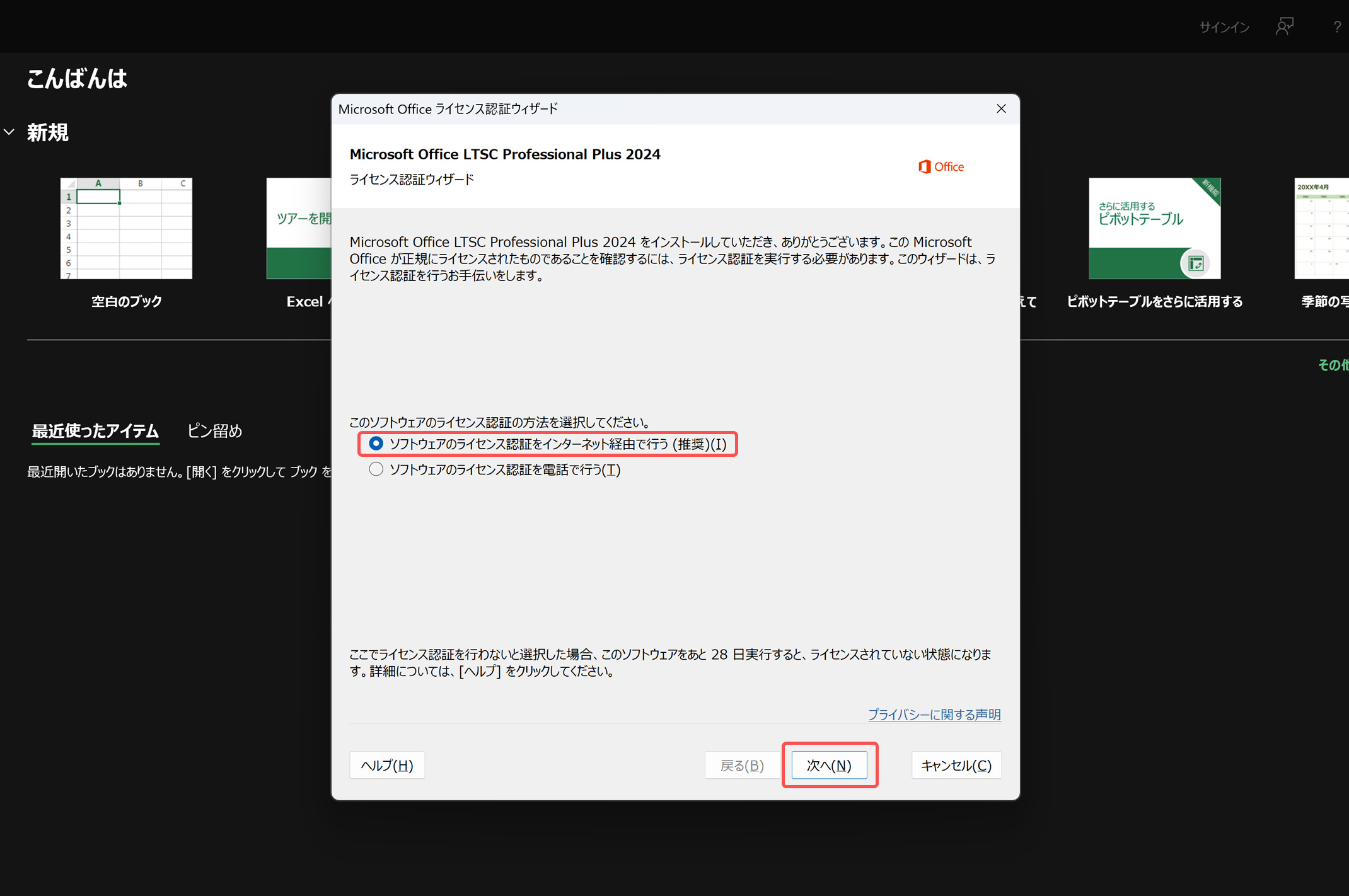Close the license activation wizard dialog
This screenshot has height=896, width=1349.
tap(1001, 108)
